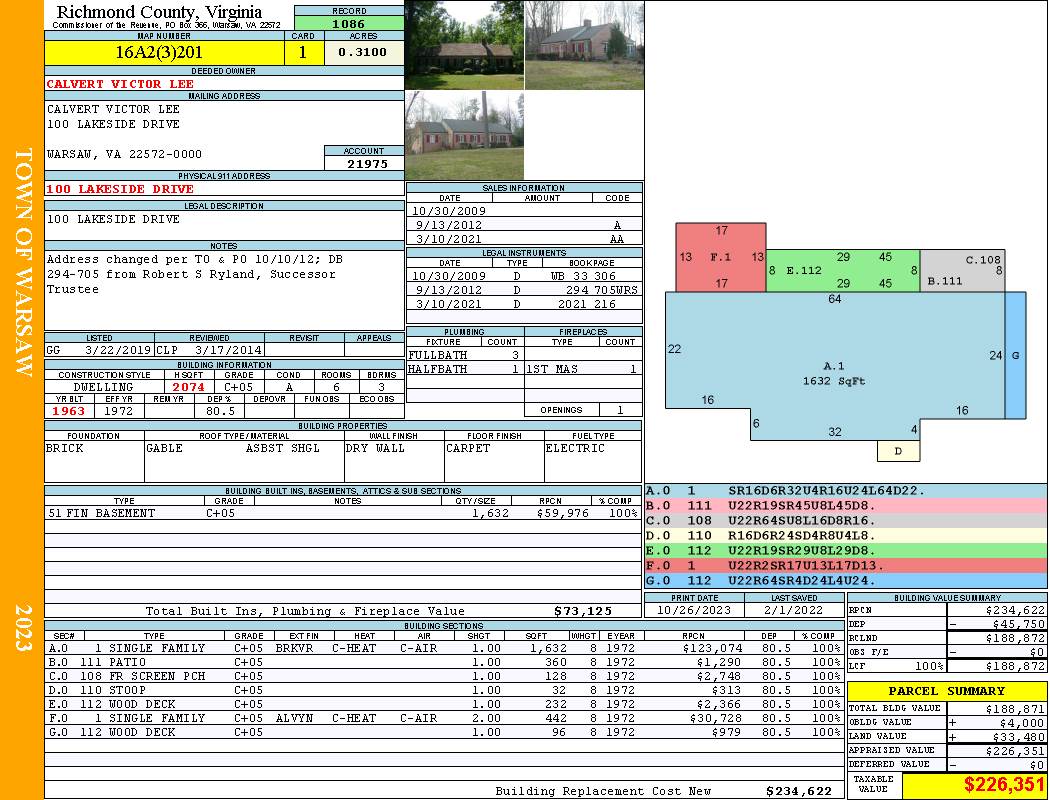The height and width of the screenshot is (800, 1050).
Task: Open the top-right house photo with lawn
Action: pyautogui.click(x=585, y=45)
